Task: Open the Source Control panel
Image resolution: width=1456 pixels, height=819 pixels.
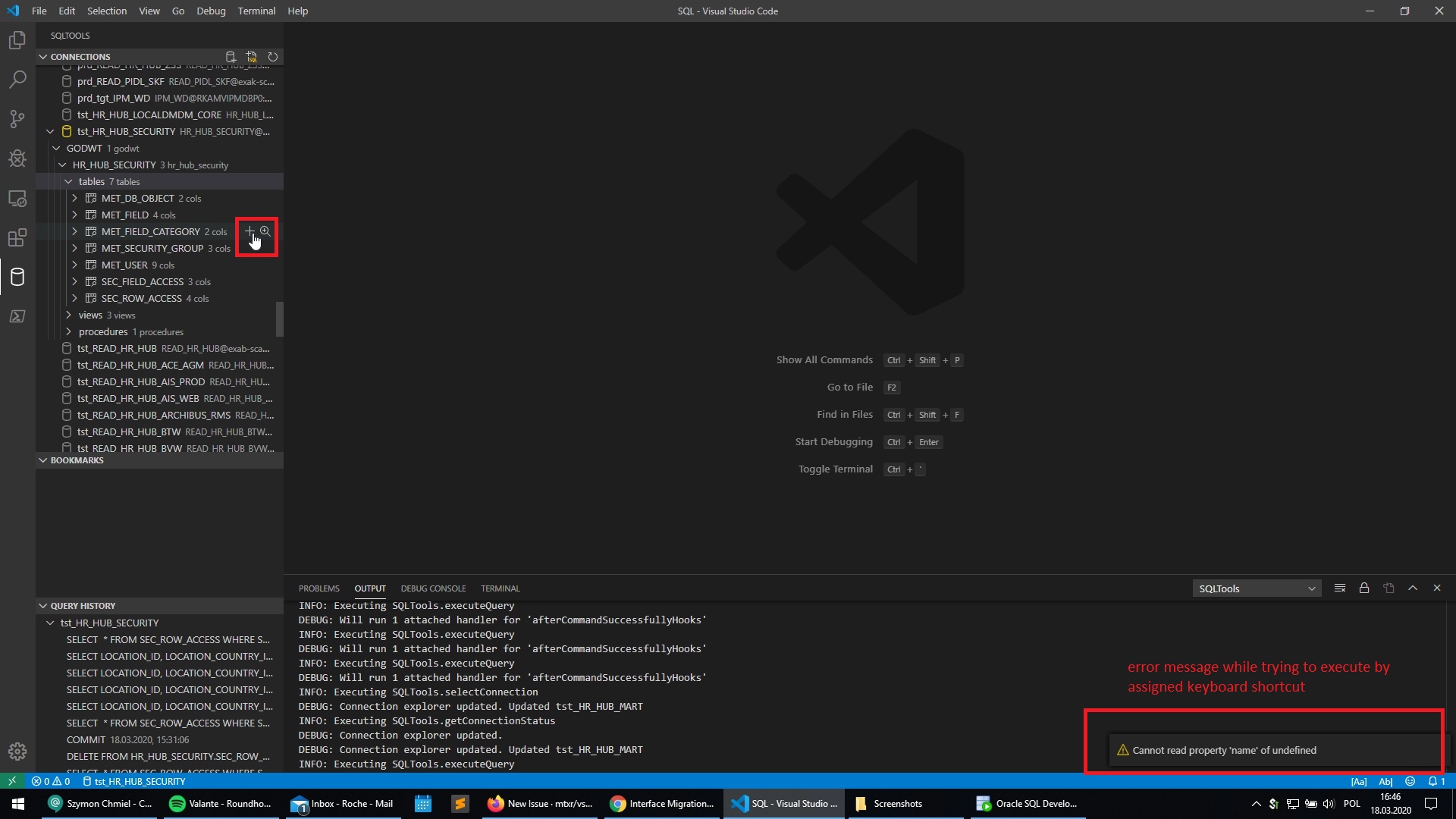Action: click(x=17, y=119)
